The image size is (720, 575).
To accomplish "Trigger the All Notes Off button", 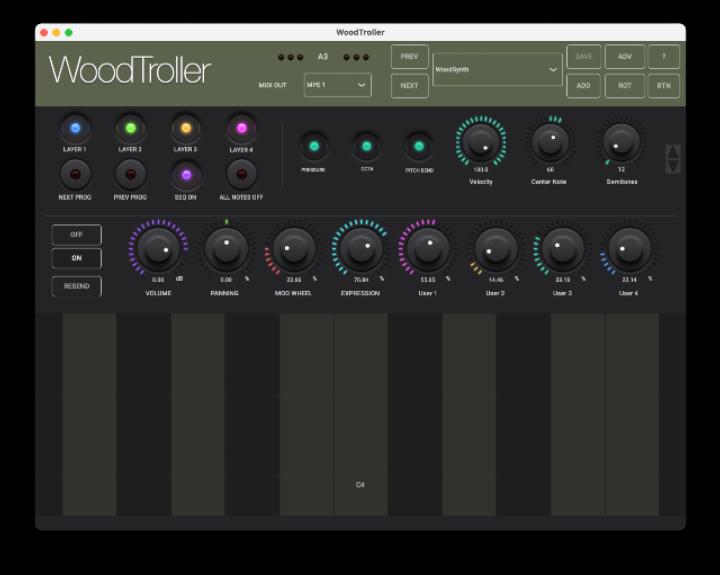I will coord(241,175).
